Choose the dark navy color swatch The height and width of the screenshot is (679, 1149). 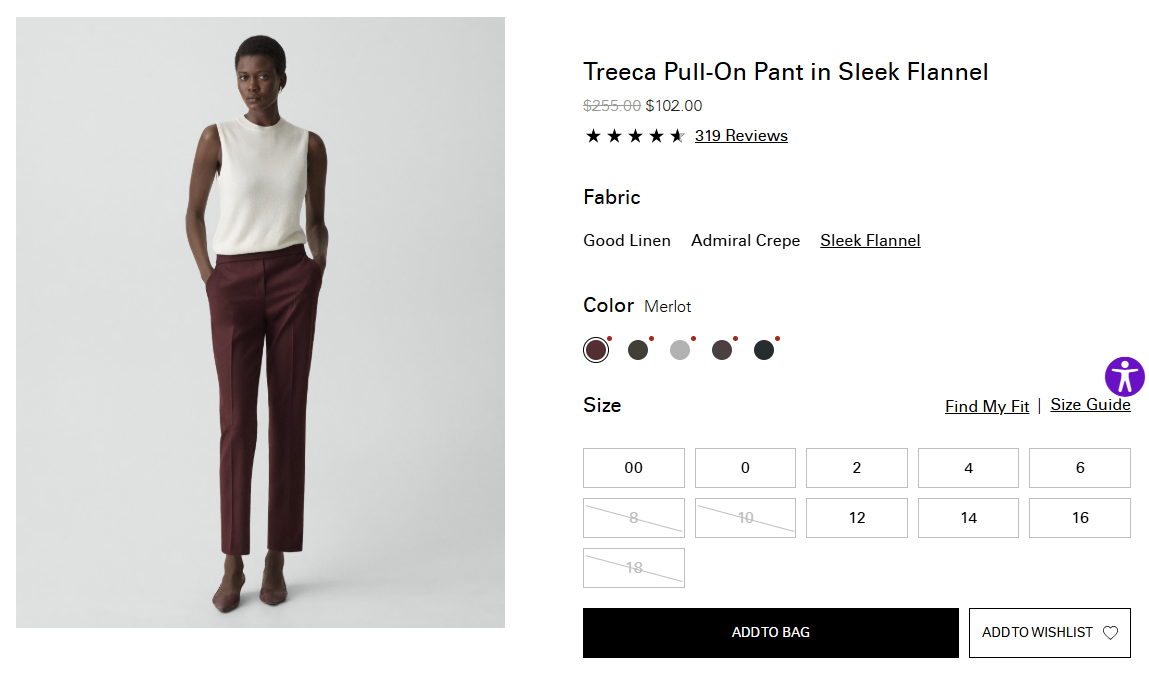tap(764, 350)
